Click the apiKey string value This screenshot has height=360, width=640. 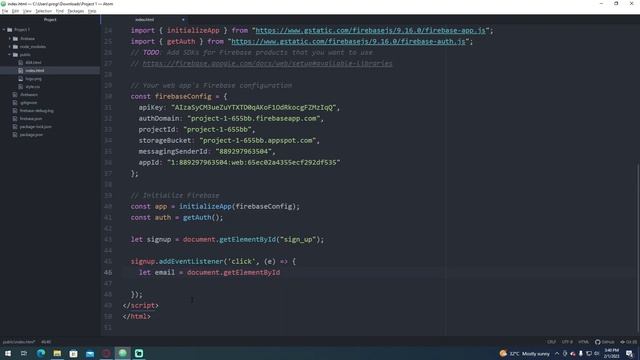pos(253,107)
